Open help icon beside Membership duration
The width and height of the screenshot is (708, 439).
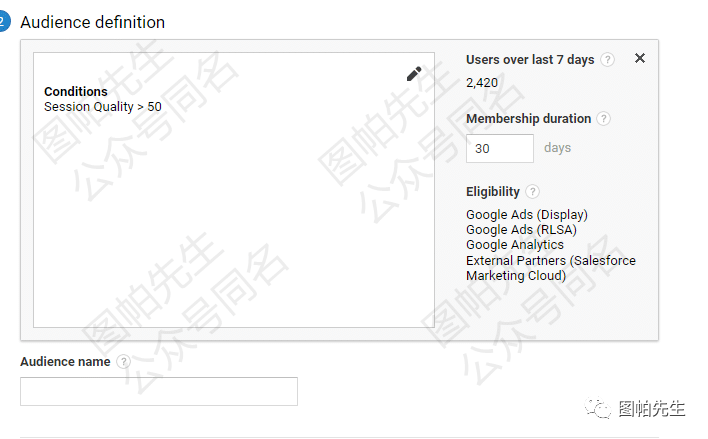604,119
